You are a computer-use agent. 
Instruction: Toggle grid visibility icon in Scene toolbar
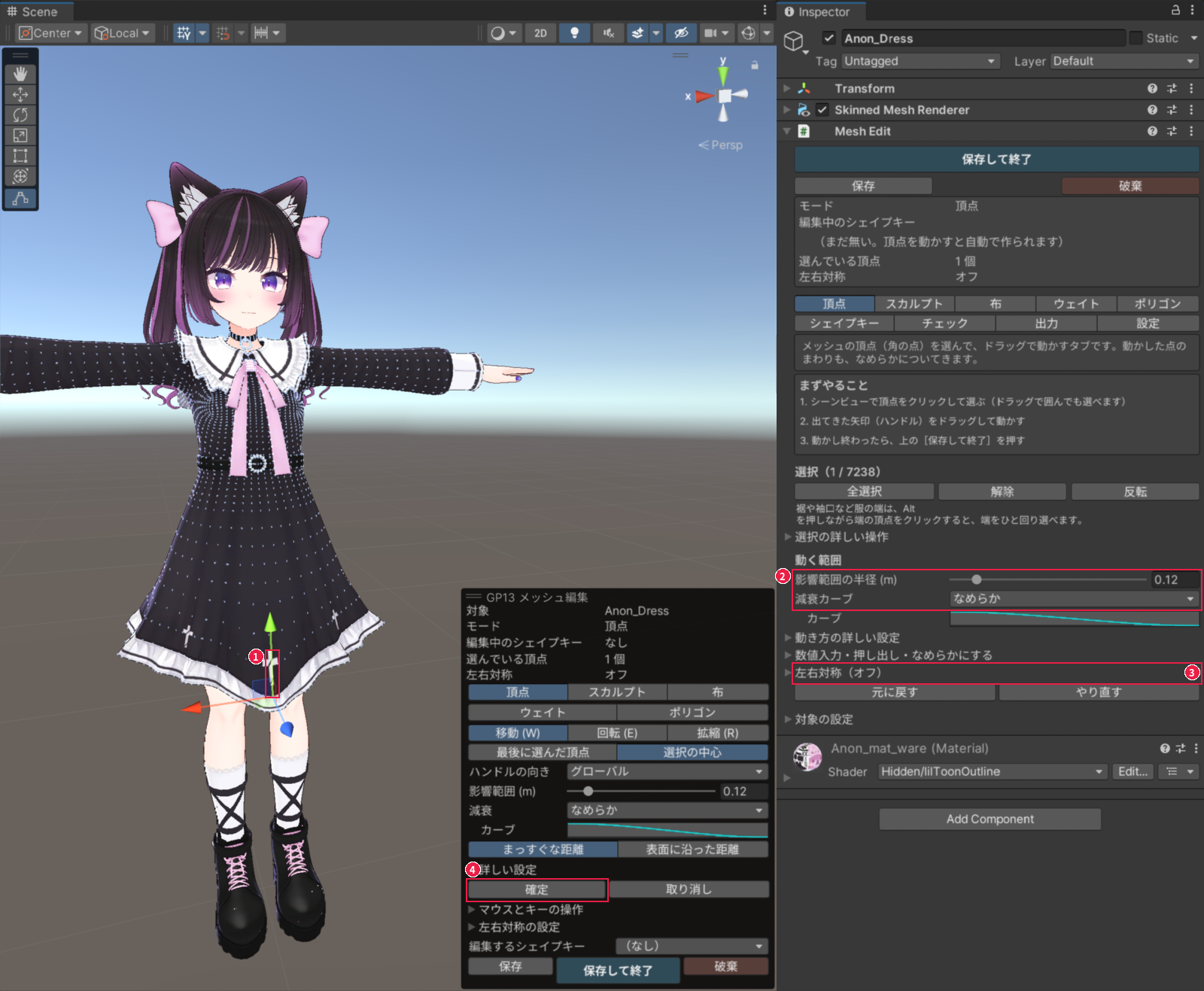[184, 33]
